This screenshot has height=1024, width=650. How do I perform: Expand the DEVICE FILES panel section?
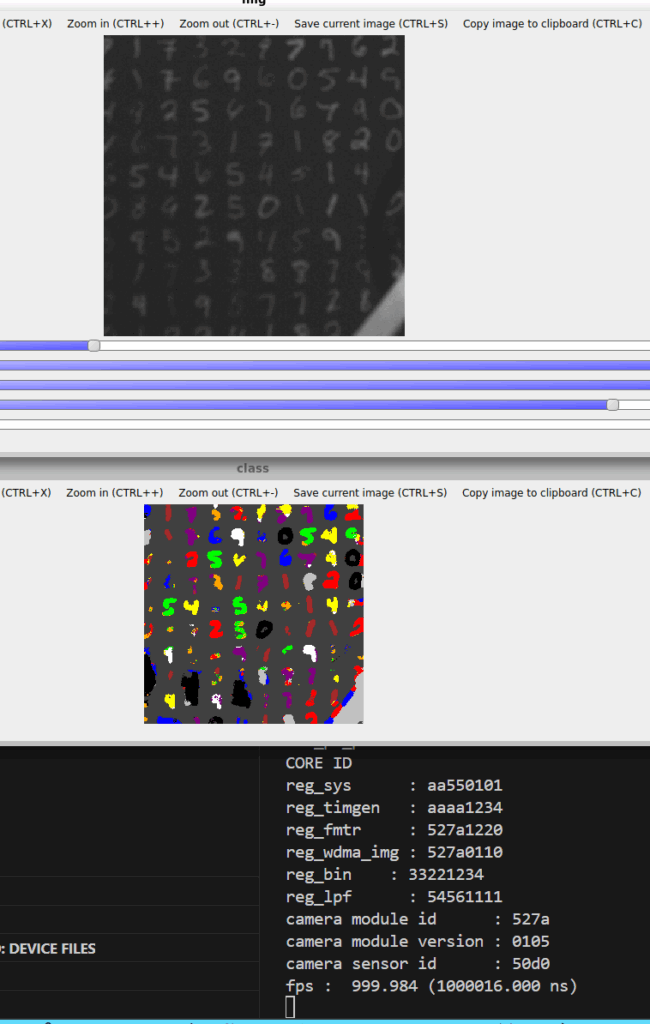[52, 948]
